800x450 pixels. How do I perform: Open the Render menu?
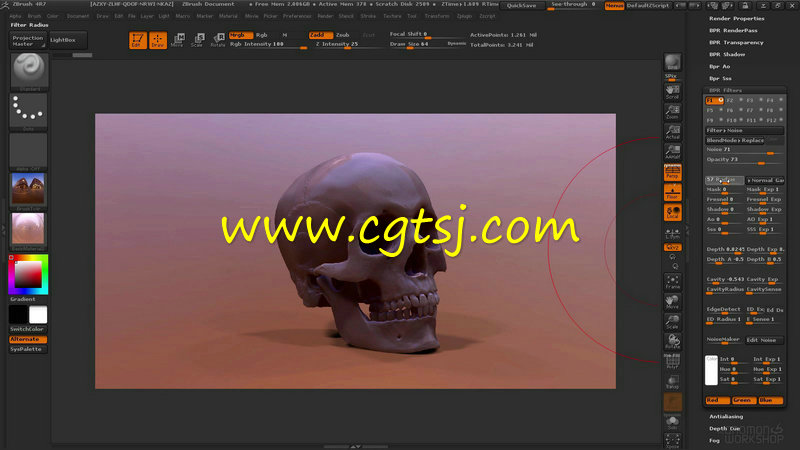[x=326, y=16]
